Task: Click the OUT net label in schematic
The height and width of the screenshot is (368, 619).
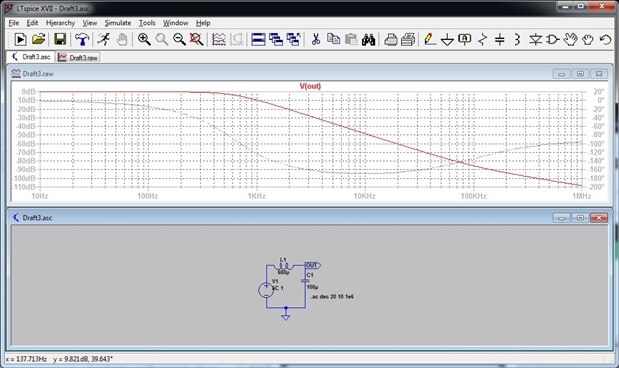Action: pos(313,265)
